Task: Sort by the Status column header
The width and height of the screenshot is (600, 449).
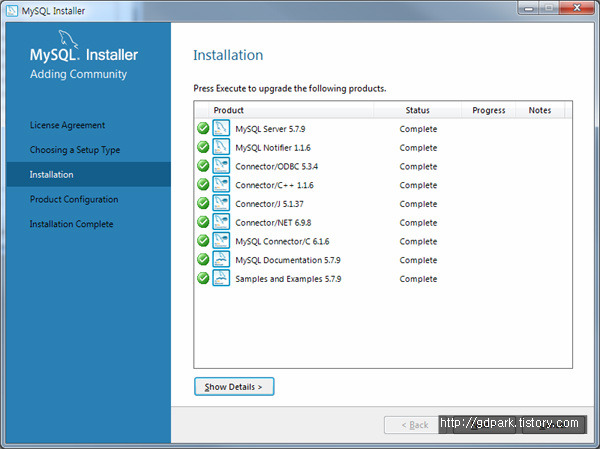Action: 417,110
